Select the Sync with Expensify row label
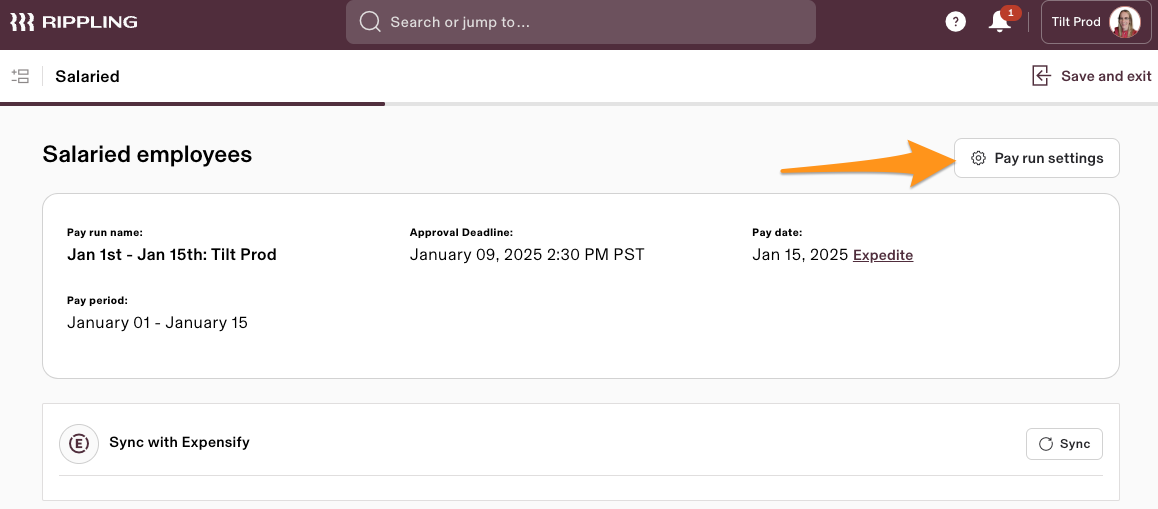This screenshot has height=509, width=1158. click(x=179, y=442)
